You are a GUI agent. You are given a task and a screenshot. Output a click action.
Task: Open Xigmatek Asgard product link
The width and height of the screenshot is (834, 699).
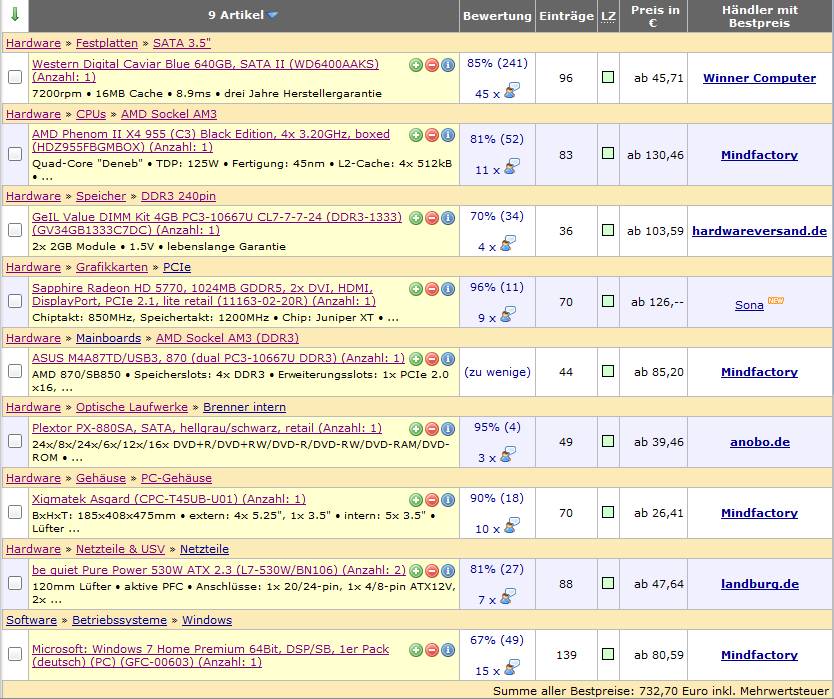169,499
